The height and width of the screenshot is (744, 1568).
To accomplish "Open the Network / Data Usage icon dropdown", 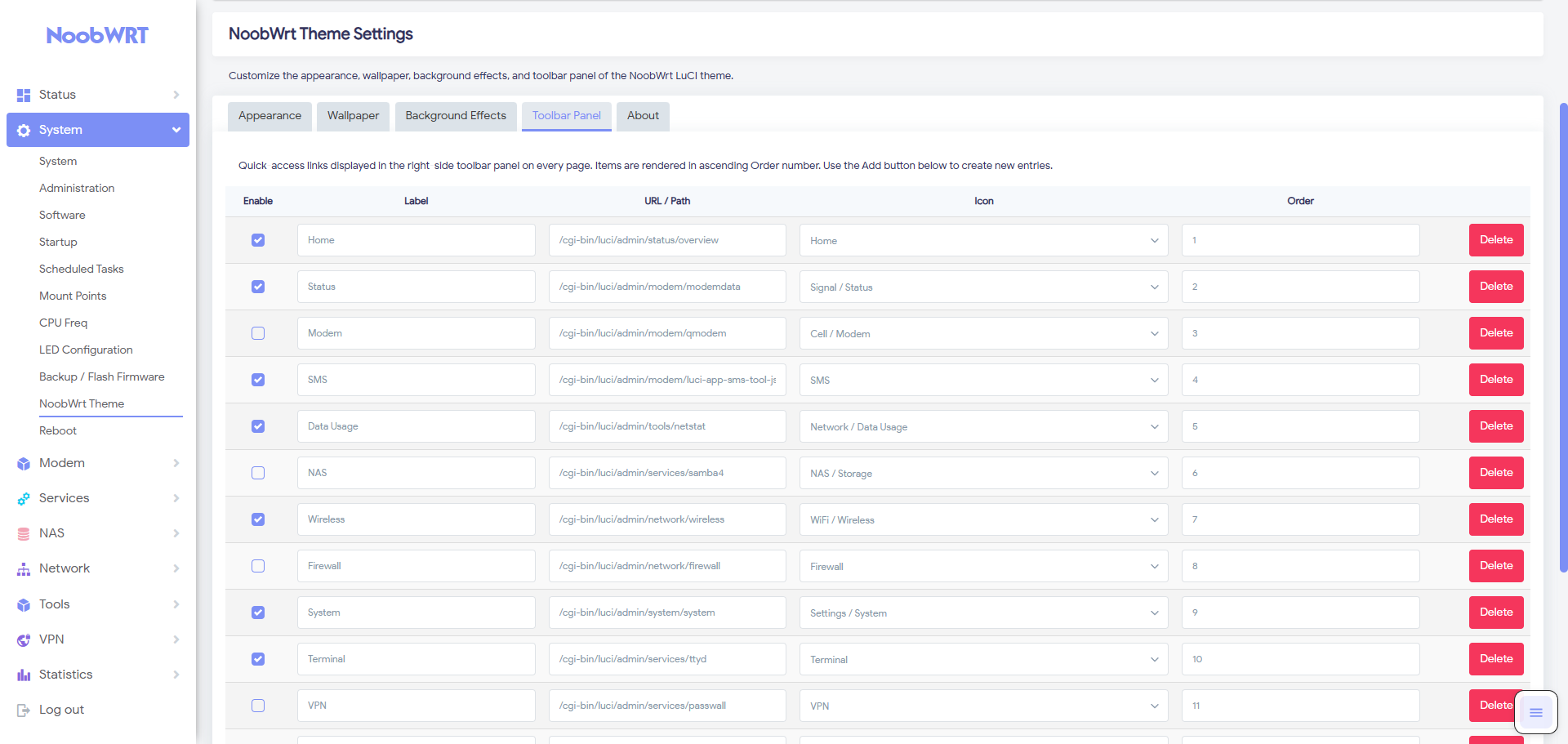I will pyautogui.click(x=983, y=426).
